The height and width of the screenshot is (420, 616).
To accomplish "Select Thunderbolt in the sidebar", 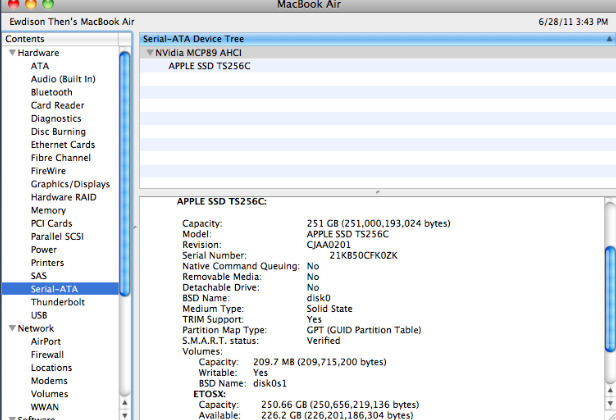I will click(58, 302).
